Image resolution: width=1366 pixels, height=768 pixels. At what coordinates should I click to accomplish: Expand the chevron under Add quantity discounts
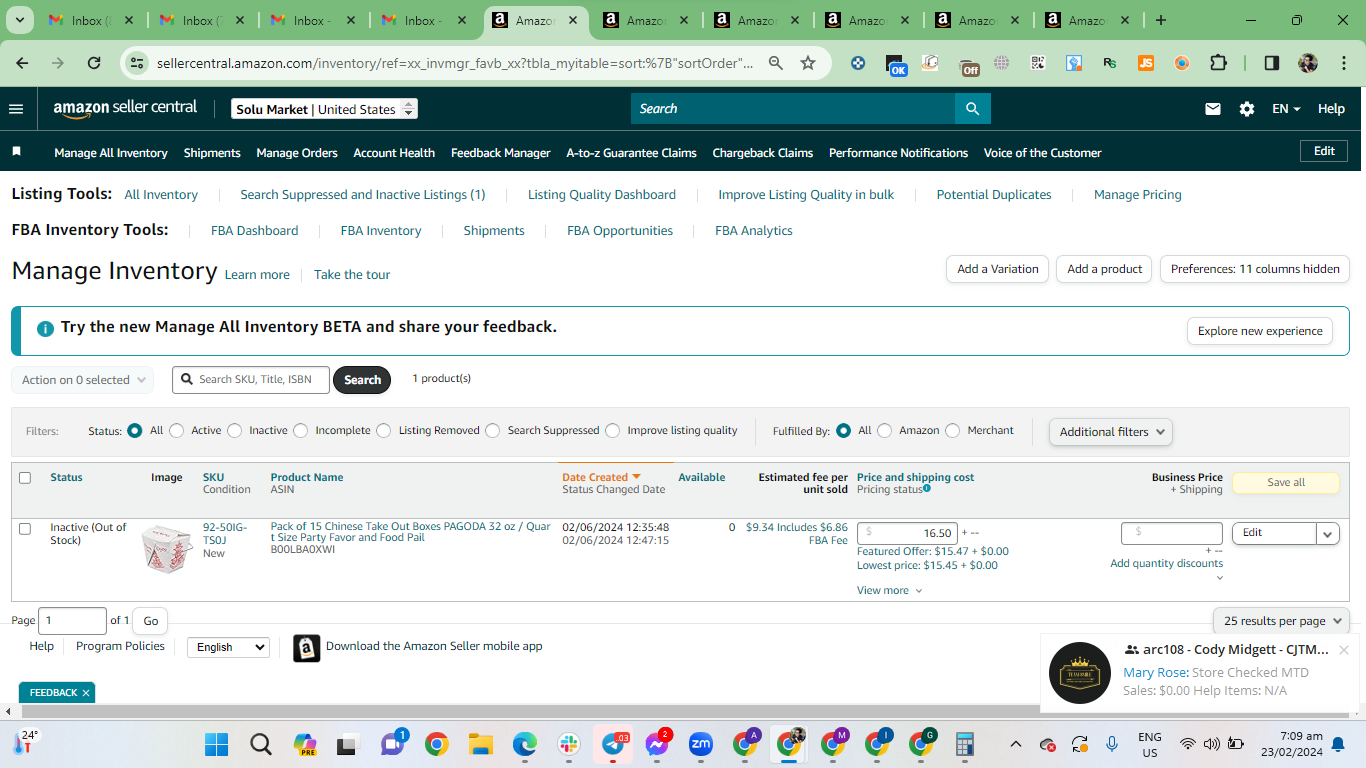pos(1219,577)
